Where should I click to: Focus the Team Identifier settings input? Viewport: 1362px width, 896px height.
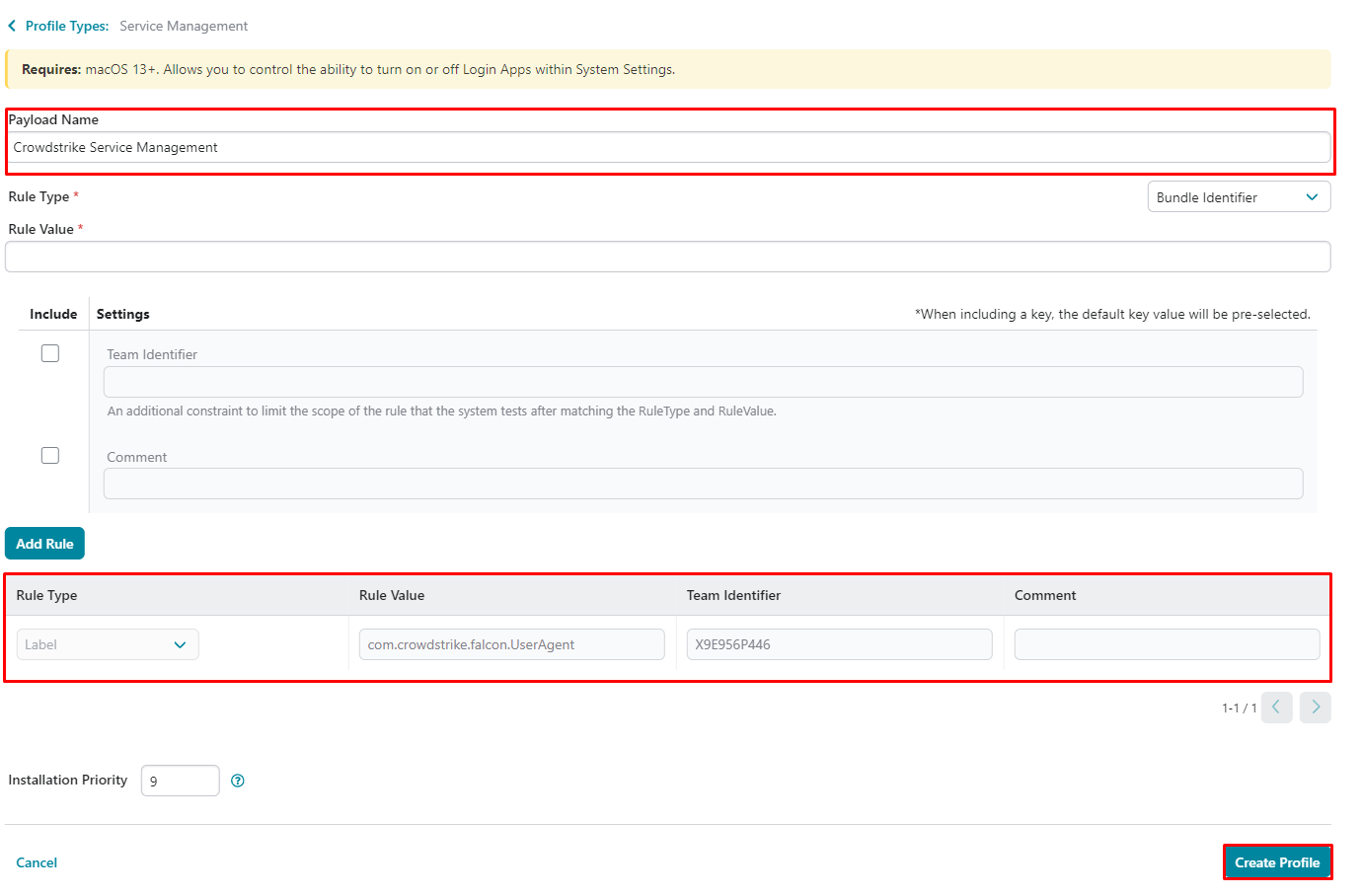704,382
